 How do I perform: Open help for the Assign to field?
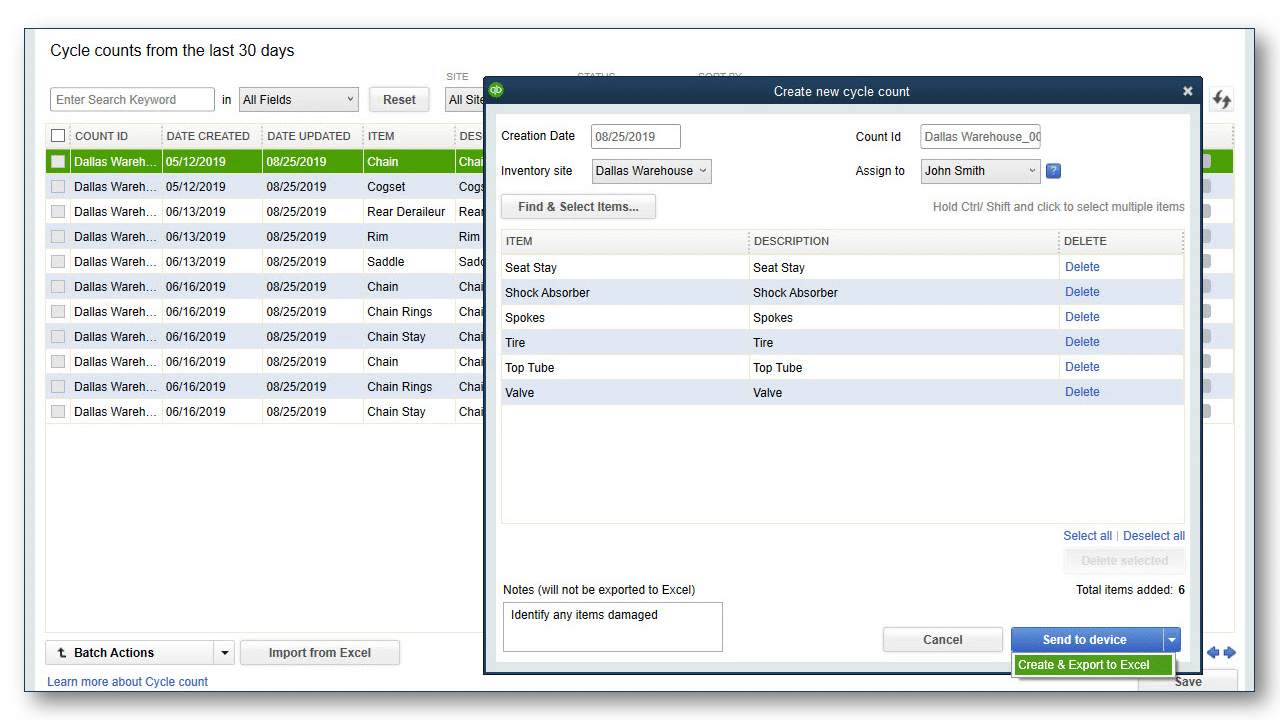[x=1053, y=171]
